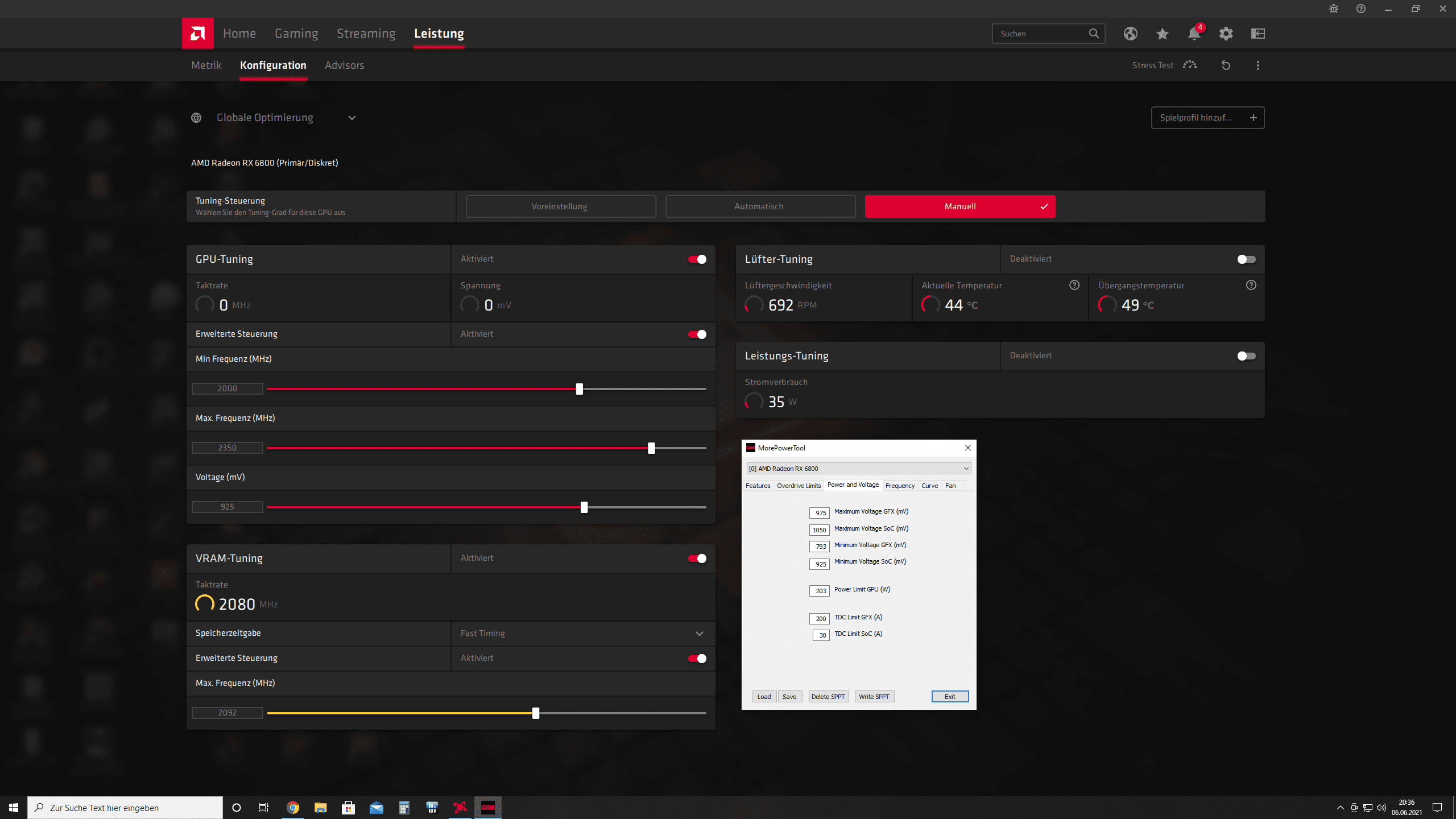Viewport: 1456px width, 819px height.
Task: Open the Speicherzeitgabe Fast Timing dropdown
Action: pos(699,634)
